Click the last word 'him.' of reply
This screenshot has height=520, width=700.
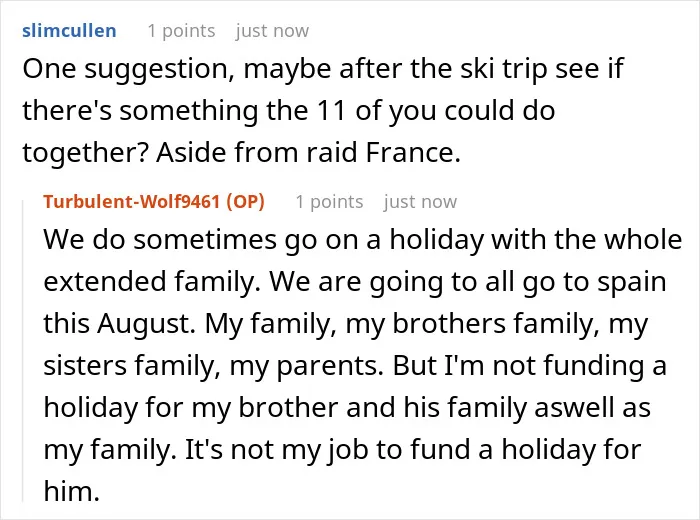point(71,490)
